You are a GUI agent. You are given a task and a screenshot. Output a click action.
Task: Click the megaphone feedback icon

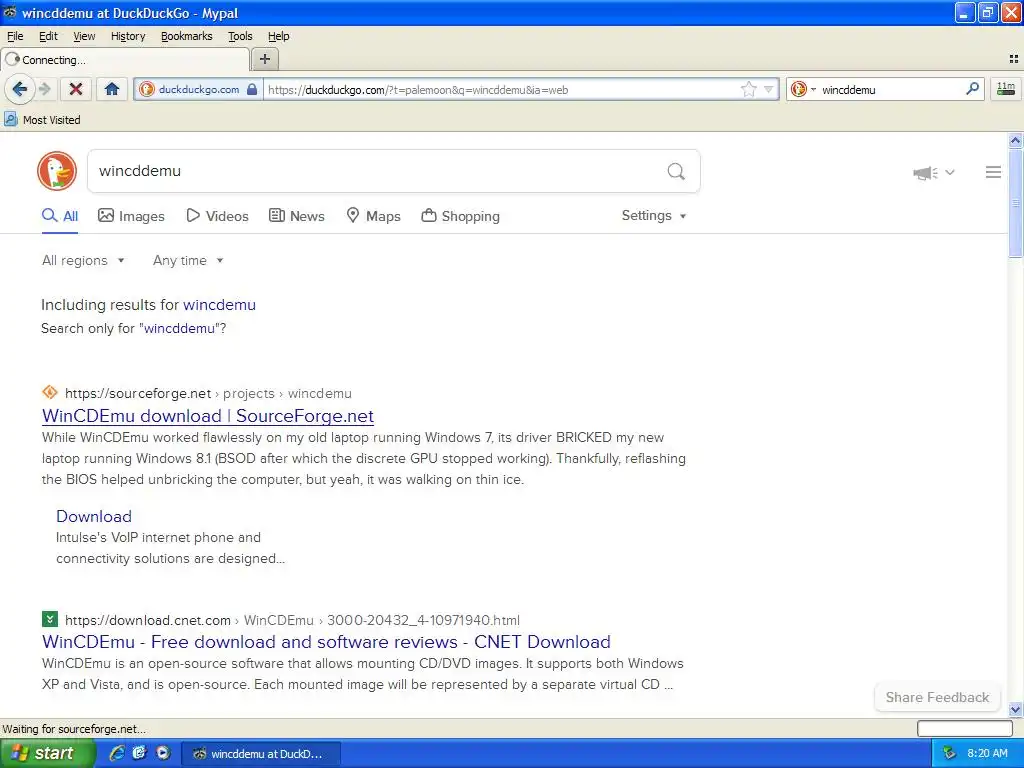(925, 172)
